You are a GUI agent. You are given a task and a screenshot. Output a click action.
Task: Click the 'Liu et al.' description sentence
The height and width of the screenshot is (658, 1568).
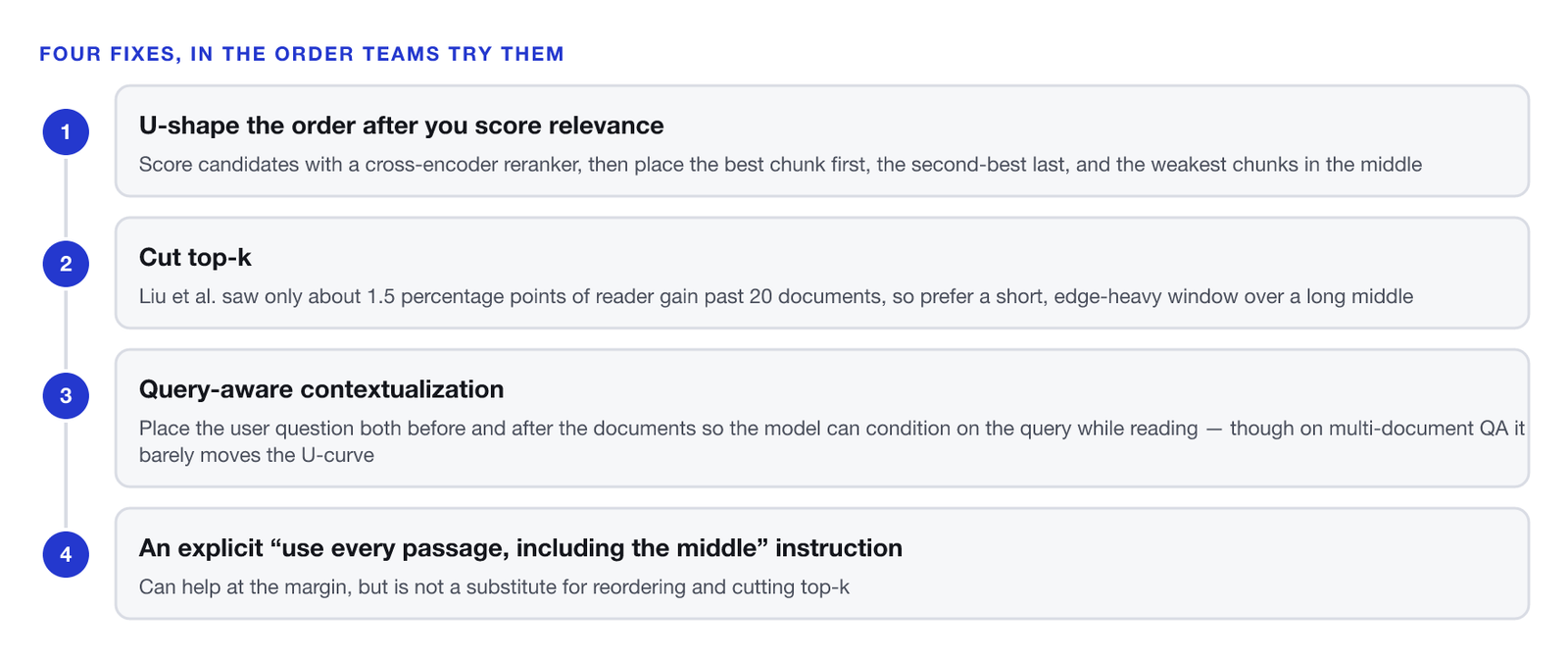[776, 296]
